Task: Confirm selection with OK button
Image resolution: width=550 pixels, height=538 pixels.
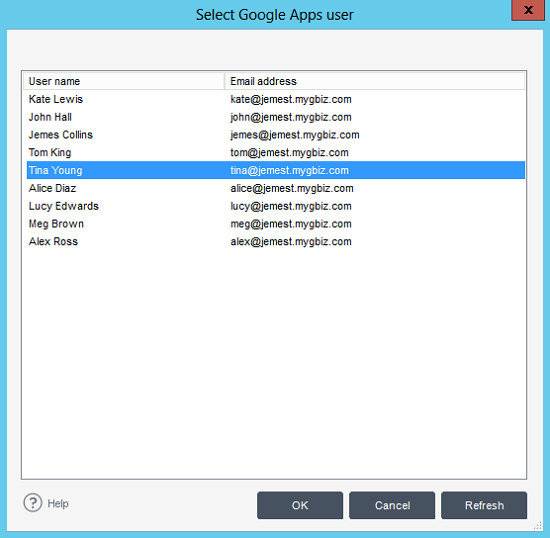Action: point(300,505)
